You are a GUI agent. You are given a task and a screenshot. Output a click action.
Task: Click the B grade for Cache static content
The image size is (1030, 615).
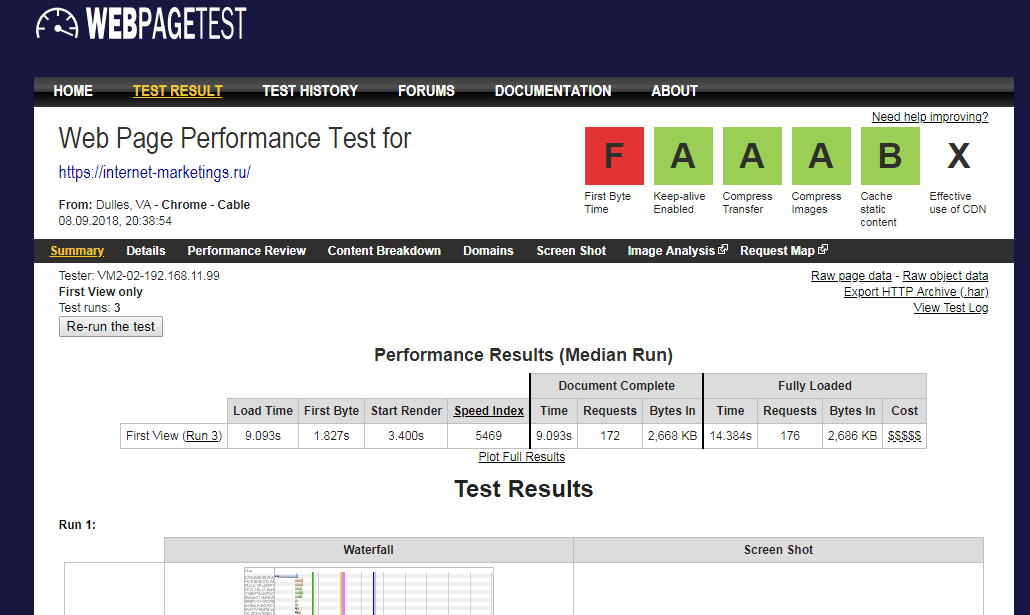click(x=890, y=156)
